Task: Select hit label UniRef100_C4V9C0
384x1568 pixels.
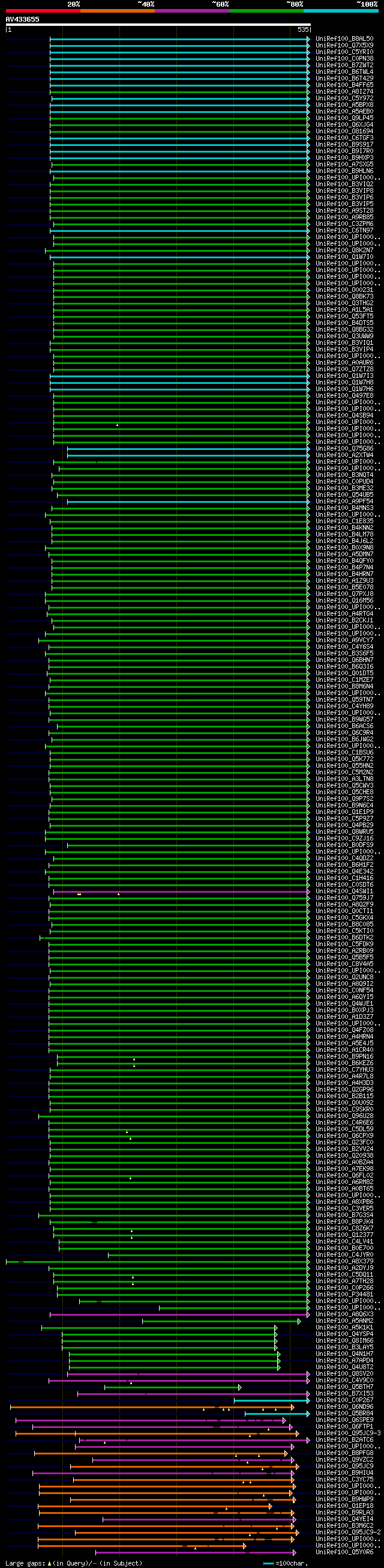Action: [x=344, y=1381]
